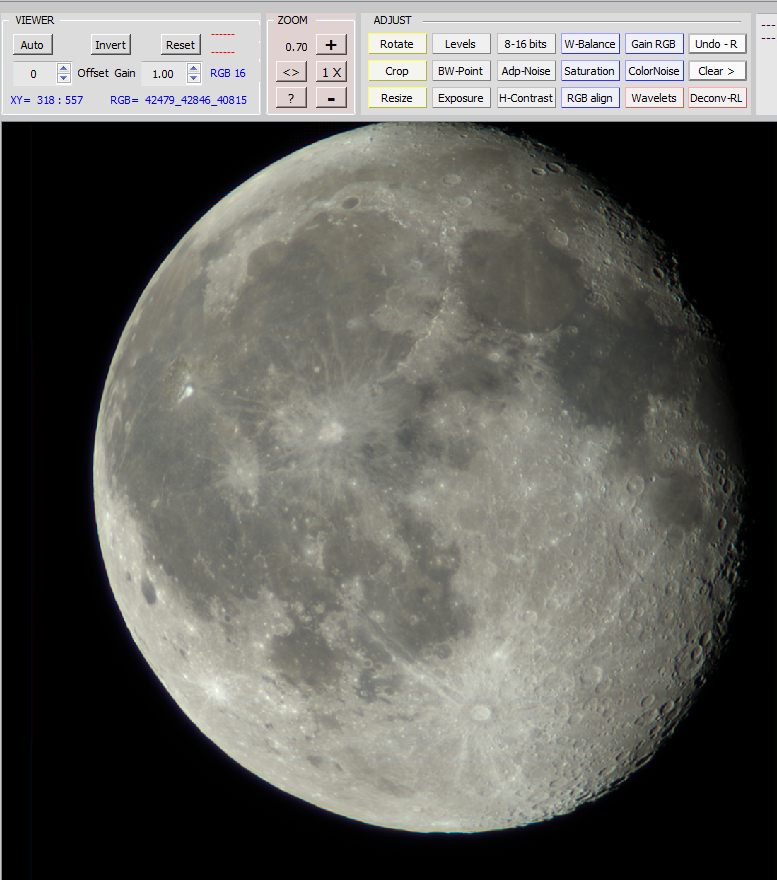The height and width of the screenshot is (880, 777).
Task: Open the RGB align tool
Action: 589,98
